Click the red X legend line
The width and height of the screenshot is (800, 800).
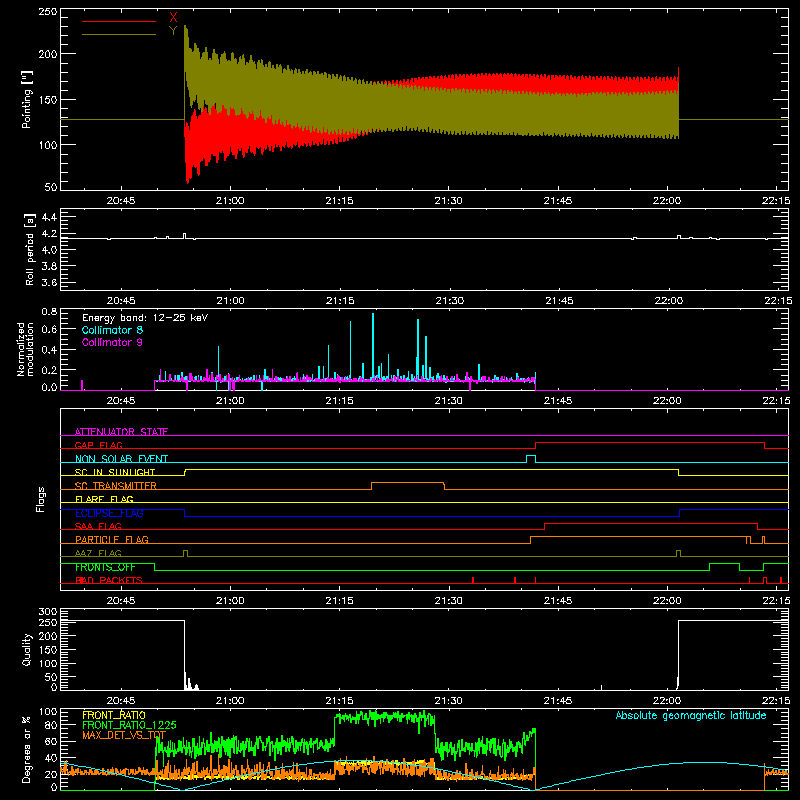pyautogui.click(x=119, y=21)
